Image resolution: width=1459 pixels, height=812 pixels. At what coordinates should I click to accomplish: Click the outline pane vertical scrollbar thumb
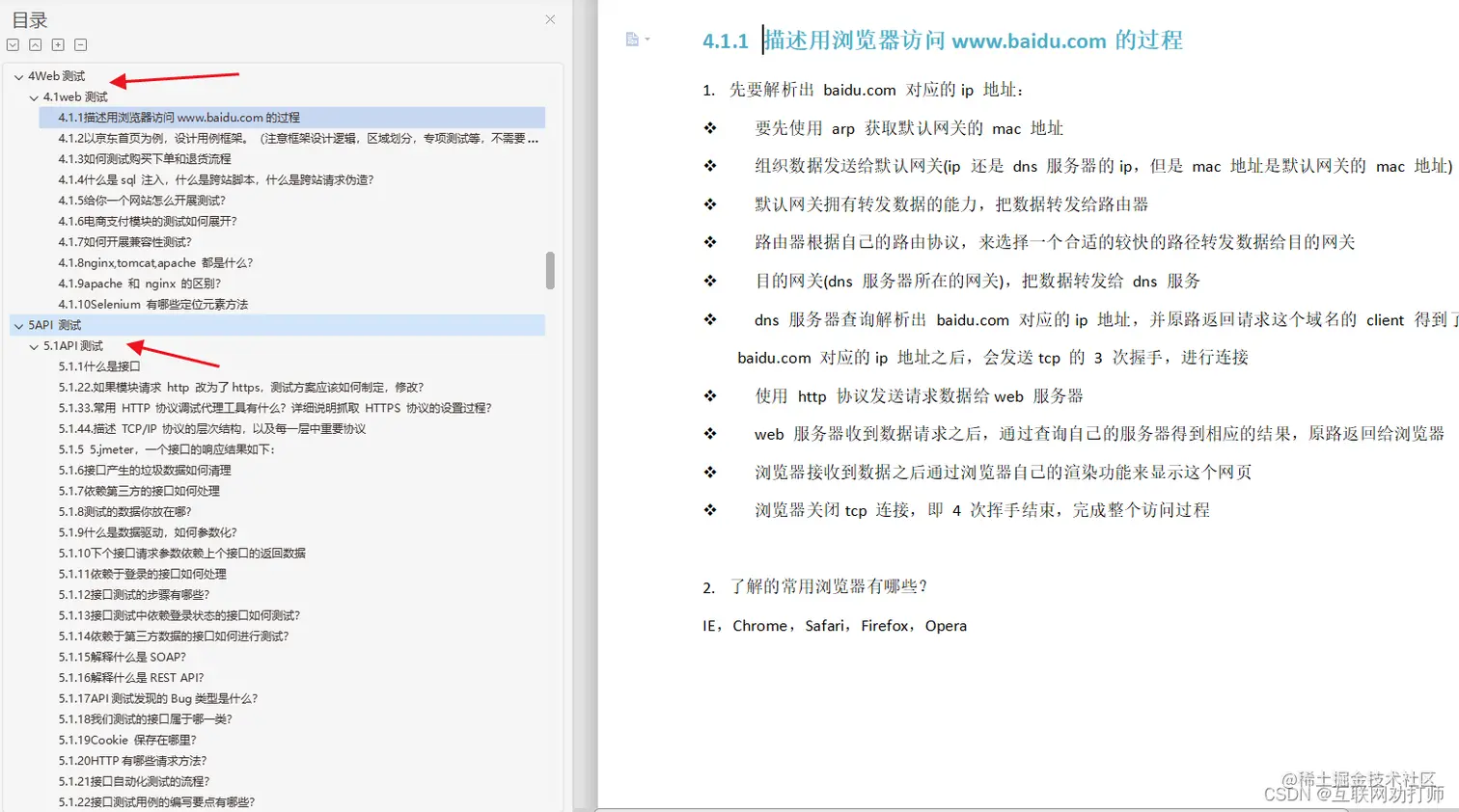pos(550,271)
